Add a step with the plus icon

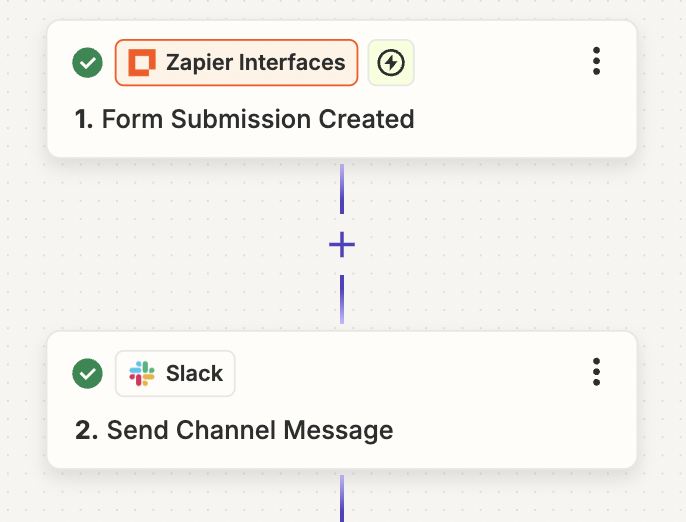coord(342,245)
